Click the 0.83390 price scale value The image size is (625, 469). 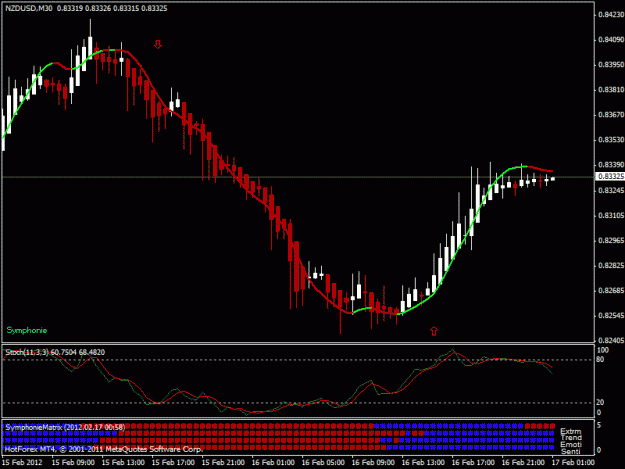click(611, 165)
